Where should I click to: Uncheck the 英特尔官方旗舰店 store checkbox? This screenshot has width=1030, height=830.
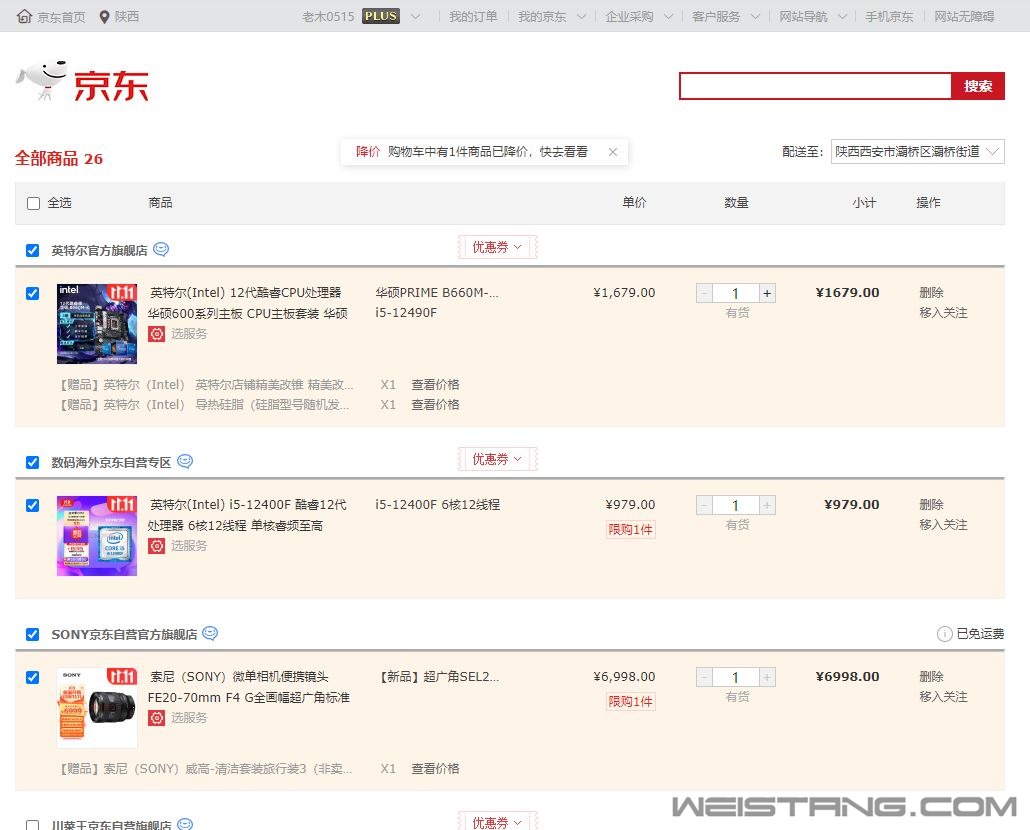[32, 250]
